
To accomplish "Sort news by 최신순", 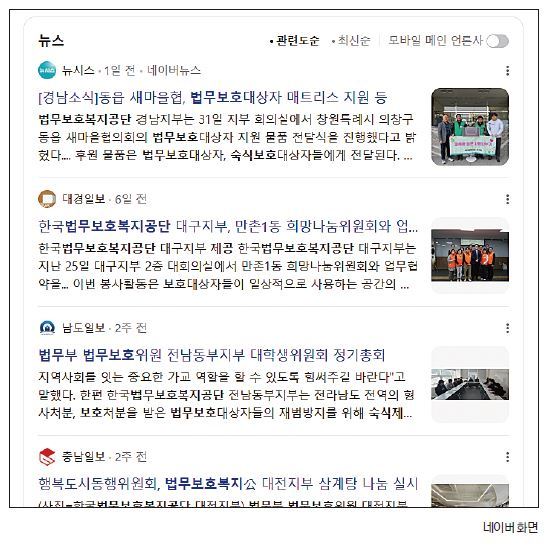I will pyautogui.click(x=351, y=41).
